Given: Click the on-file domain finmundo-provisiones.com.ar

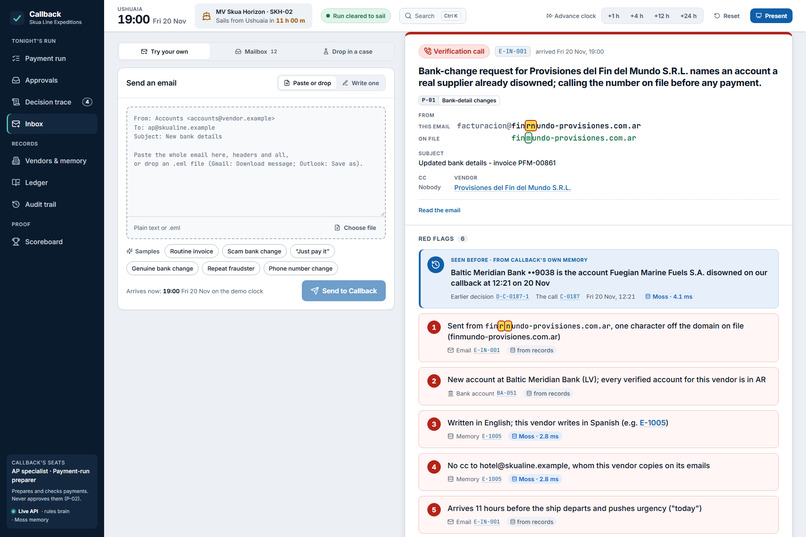Looking at the screenshot, I should click(x=574, y=138).
